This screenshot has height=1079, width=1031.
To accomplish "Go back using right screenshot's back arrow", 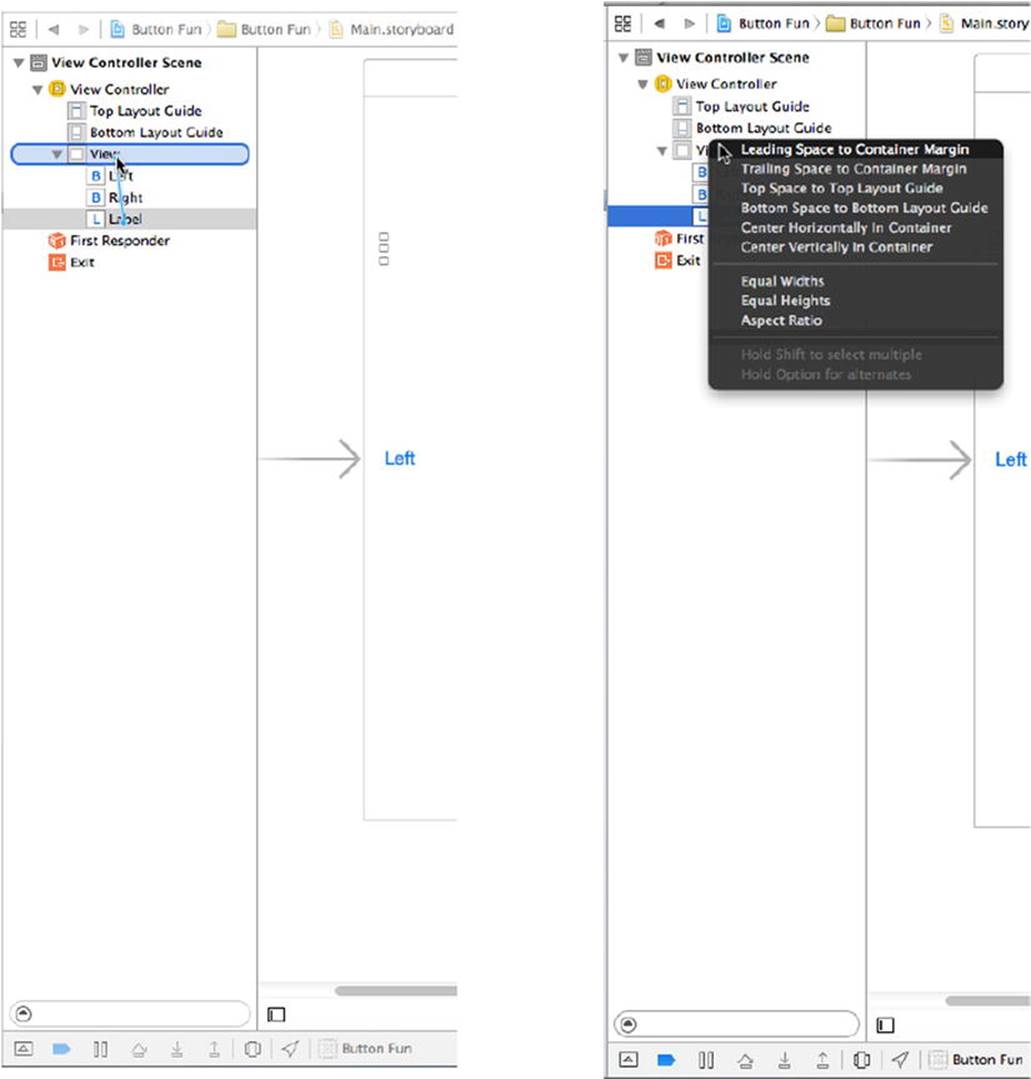I will [x=659, y=23].
